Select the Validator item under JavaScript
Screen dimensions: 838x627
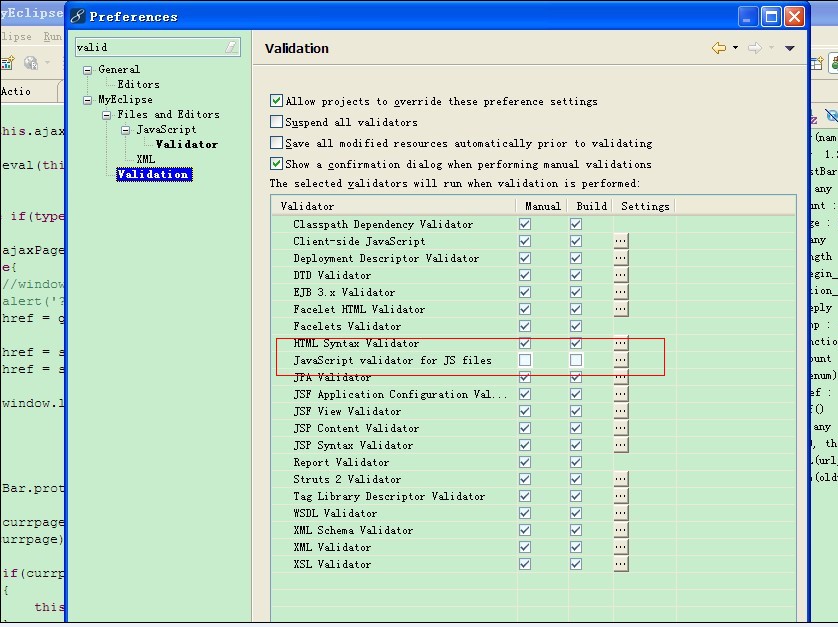click(187, 144)
